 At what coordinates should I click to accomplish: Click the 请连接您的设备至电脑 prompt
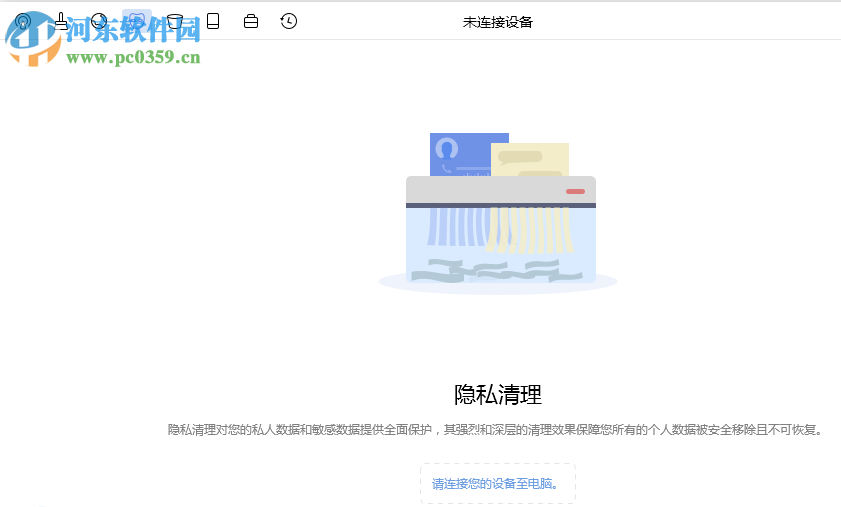tap(498, 483)
